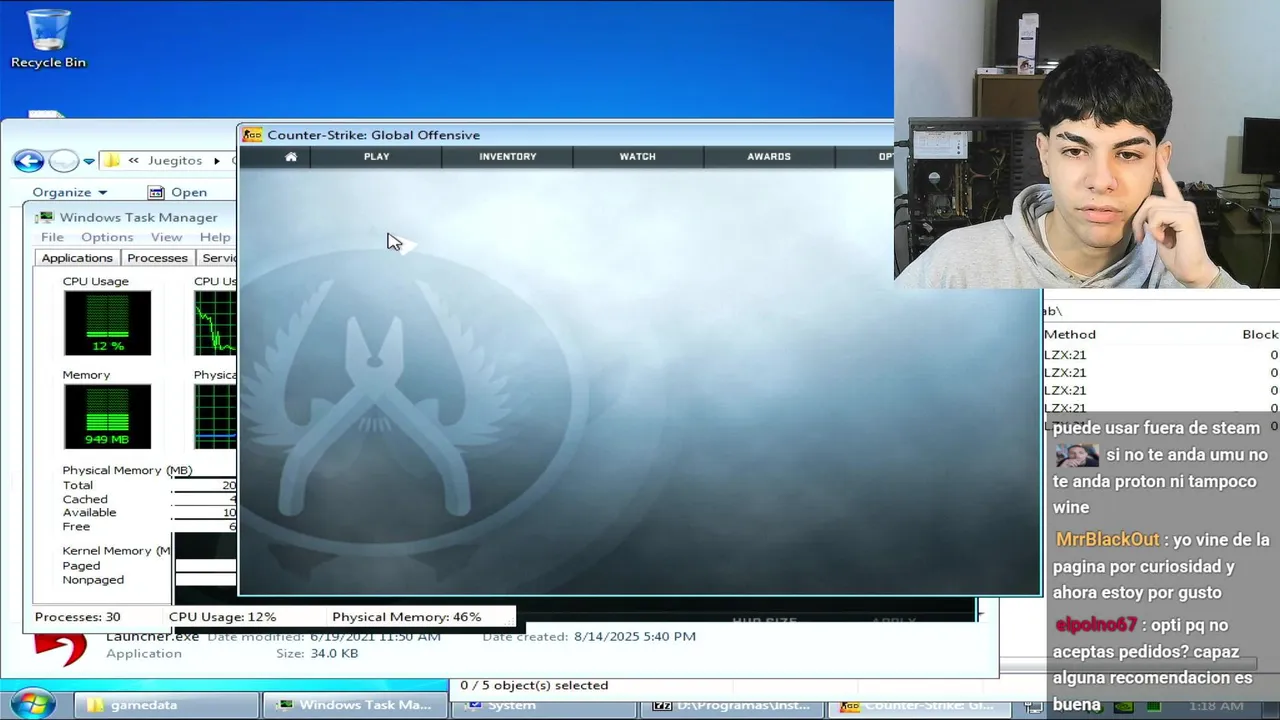Click the Task Manager title bar icon
The height and width of the screenshot is (720, 1280).
(44, 217)
